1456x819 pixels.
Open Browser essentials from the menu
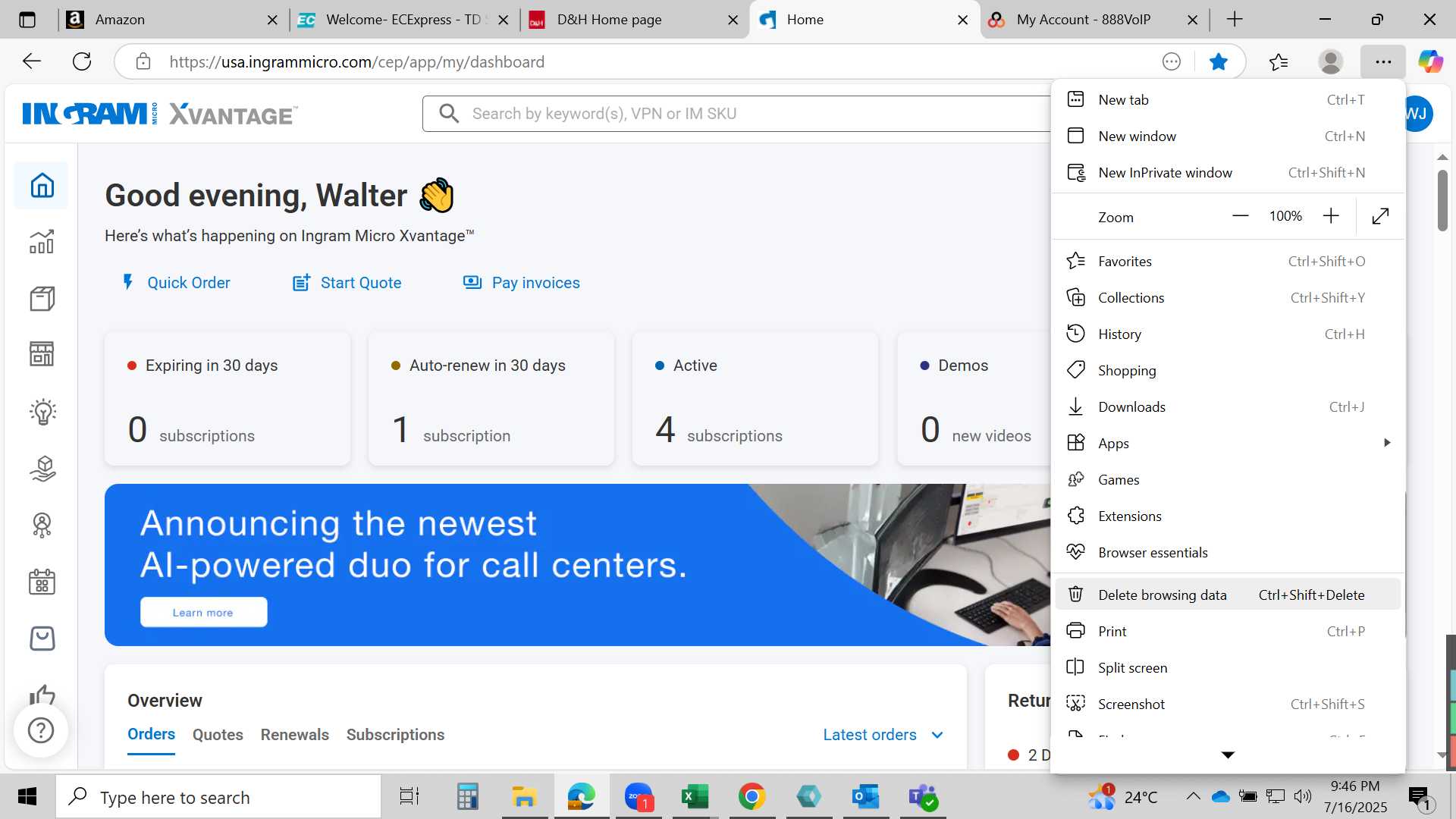pos(1228,553)
